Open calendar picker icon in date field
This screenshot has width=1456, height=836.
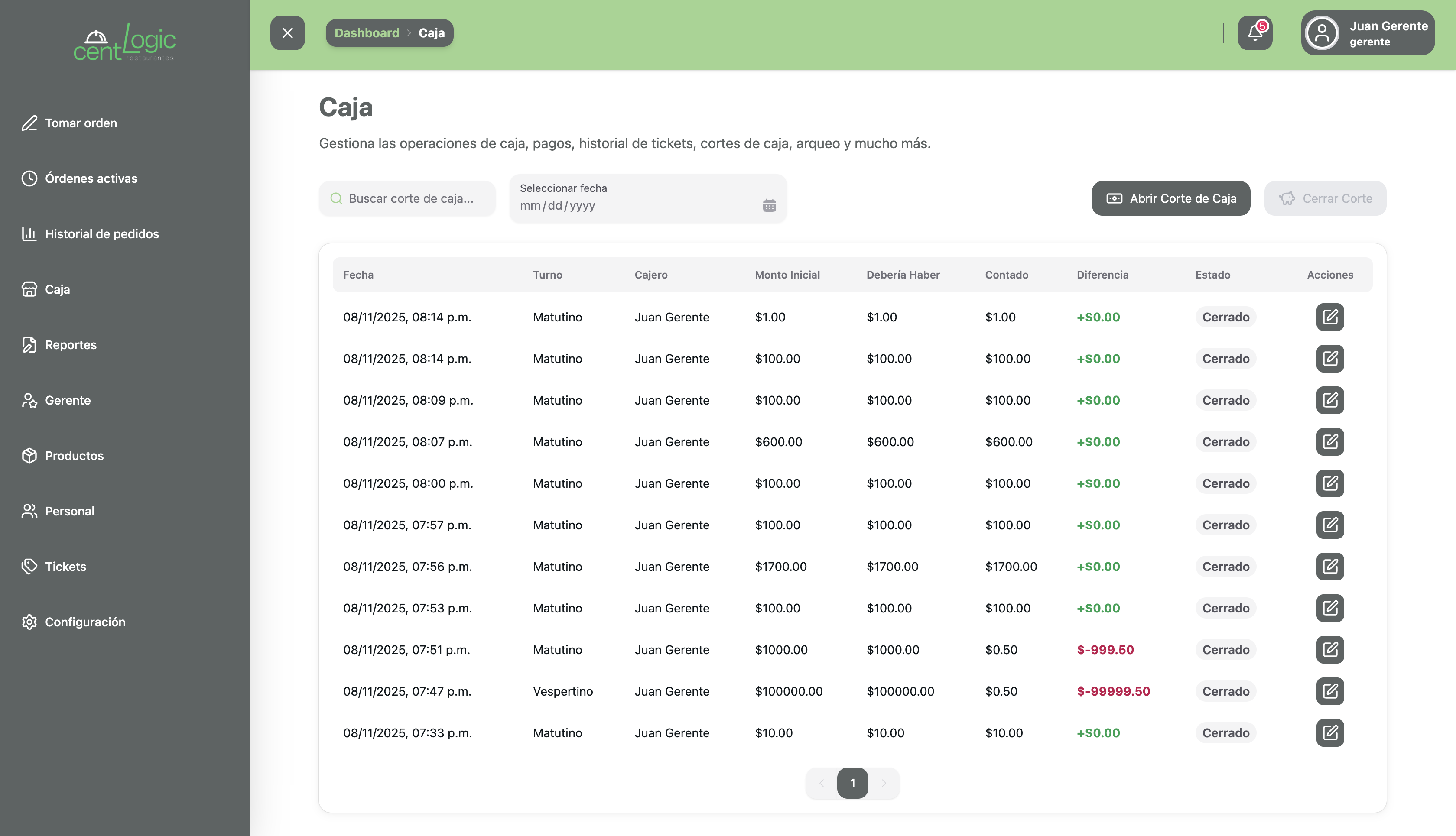tap(769, 206)
